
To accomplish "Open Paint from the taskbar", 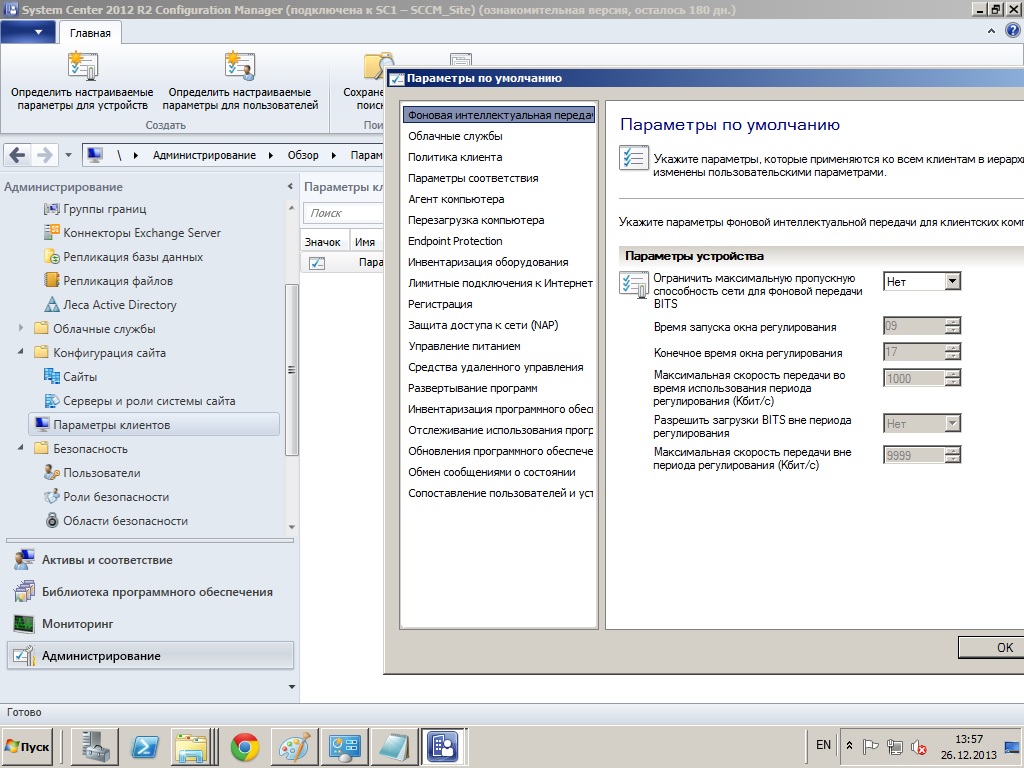I will 295,746.
